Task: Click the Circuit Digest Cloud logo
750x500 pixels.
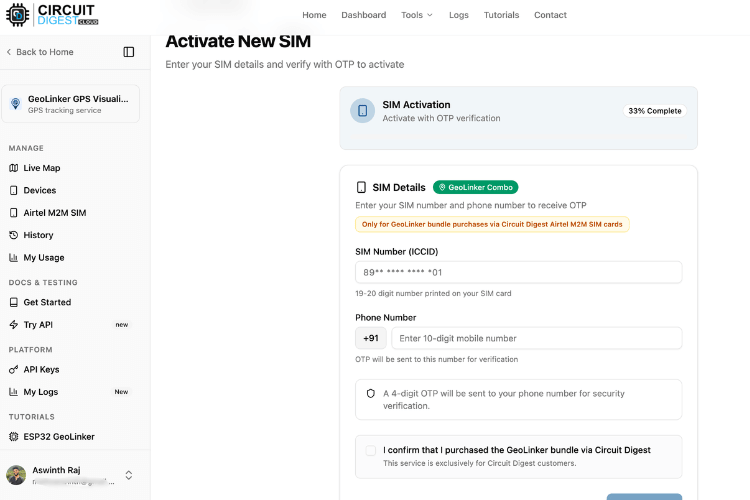Action: (x=52, y=15)
